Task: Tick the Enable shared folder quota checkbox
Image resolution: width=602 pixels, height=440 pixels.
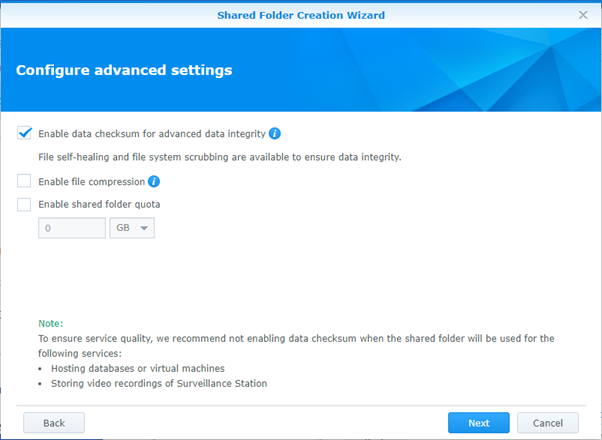Action: [24, 205]
